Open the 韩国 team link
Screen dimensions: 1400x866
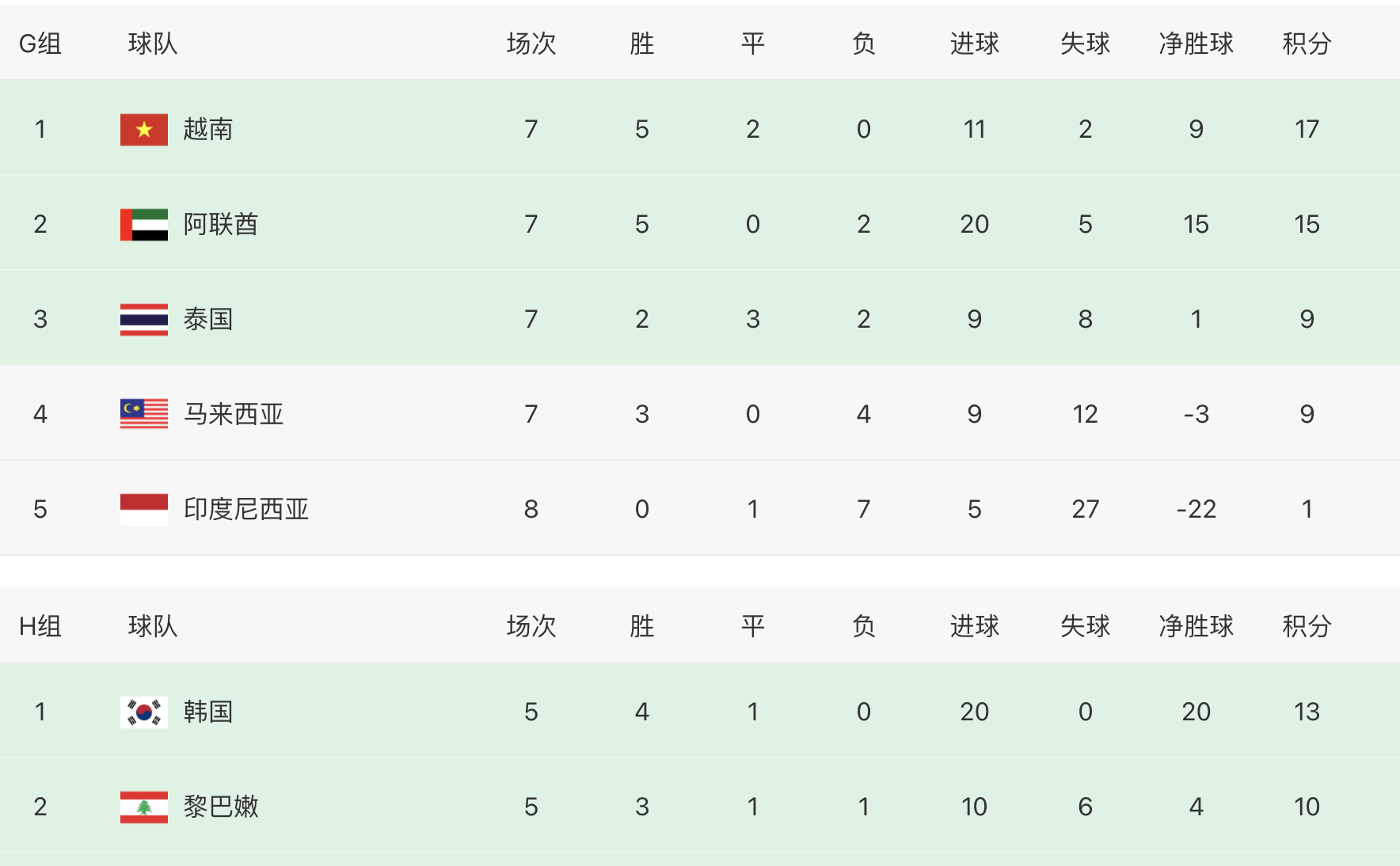(207, 712)
